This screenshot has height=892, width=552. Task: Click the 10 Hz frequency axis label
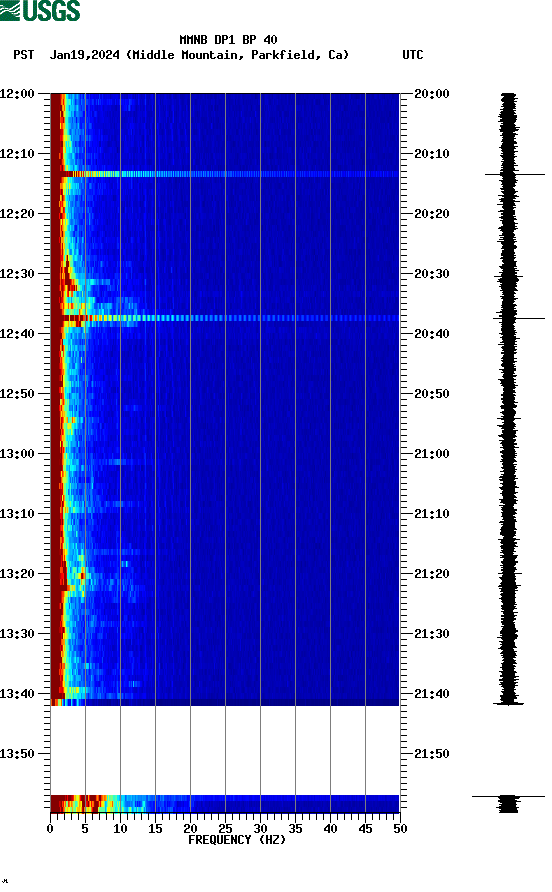[x=120, y=829]
